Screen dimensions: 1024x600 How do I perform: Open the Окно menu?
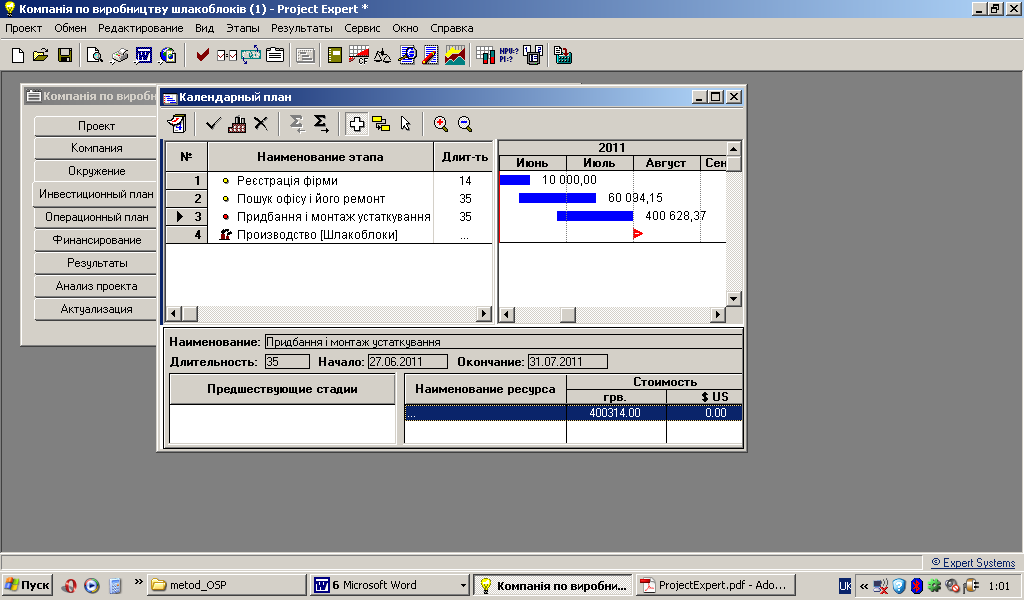pyautogui.click(x=405, y=28)
